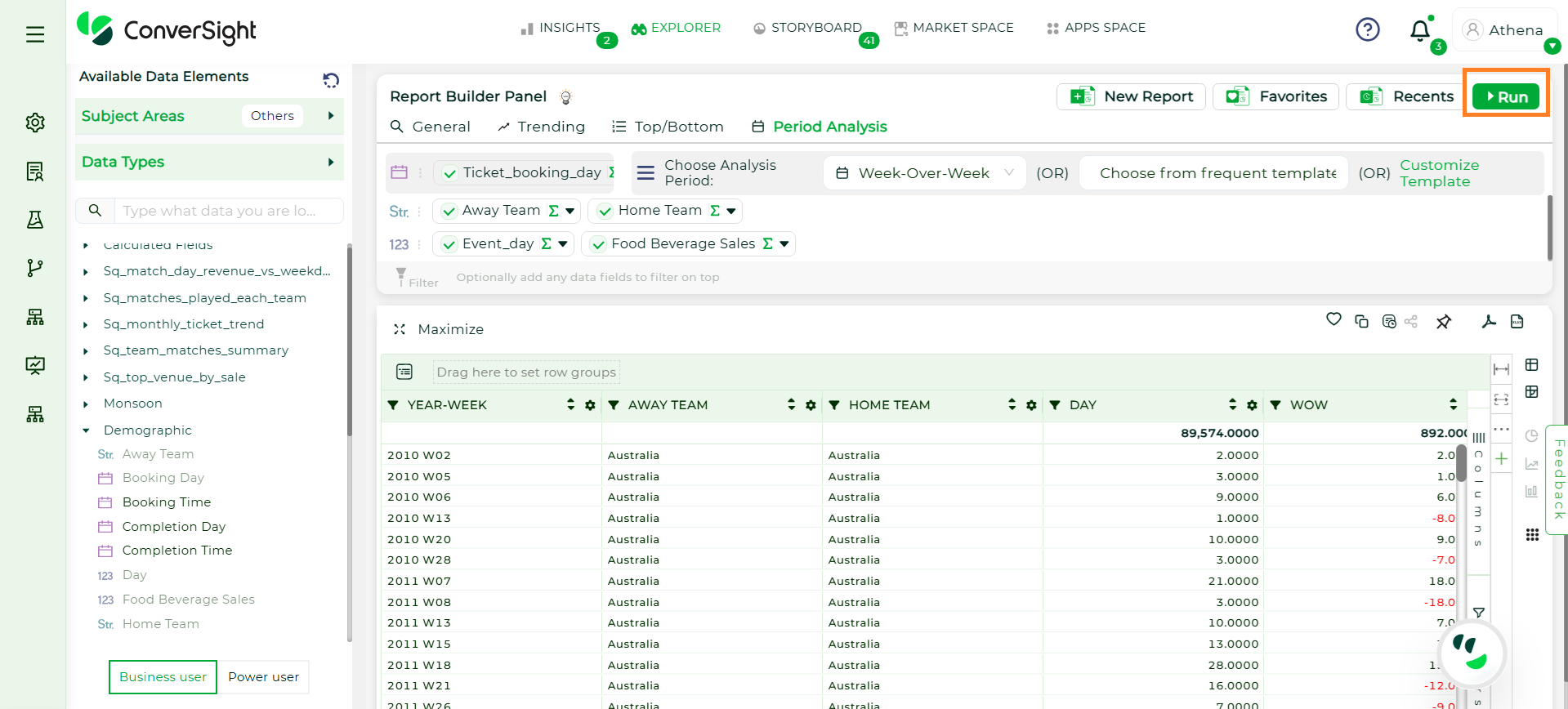Screen dimensions: 1568x709
Task: Open the help question mark icon
Action: 1367,30
